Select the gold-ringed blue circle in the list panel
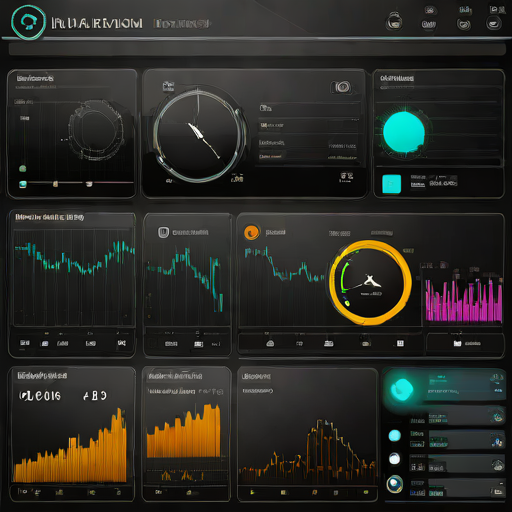 tap(395, 484)
